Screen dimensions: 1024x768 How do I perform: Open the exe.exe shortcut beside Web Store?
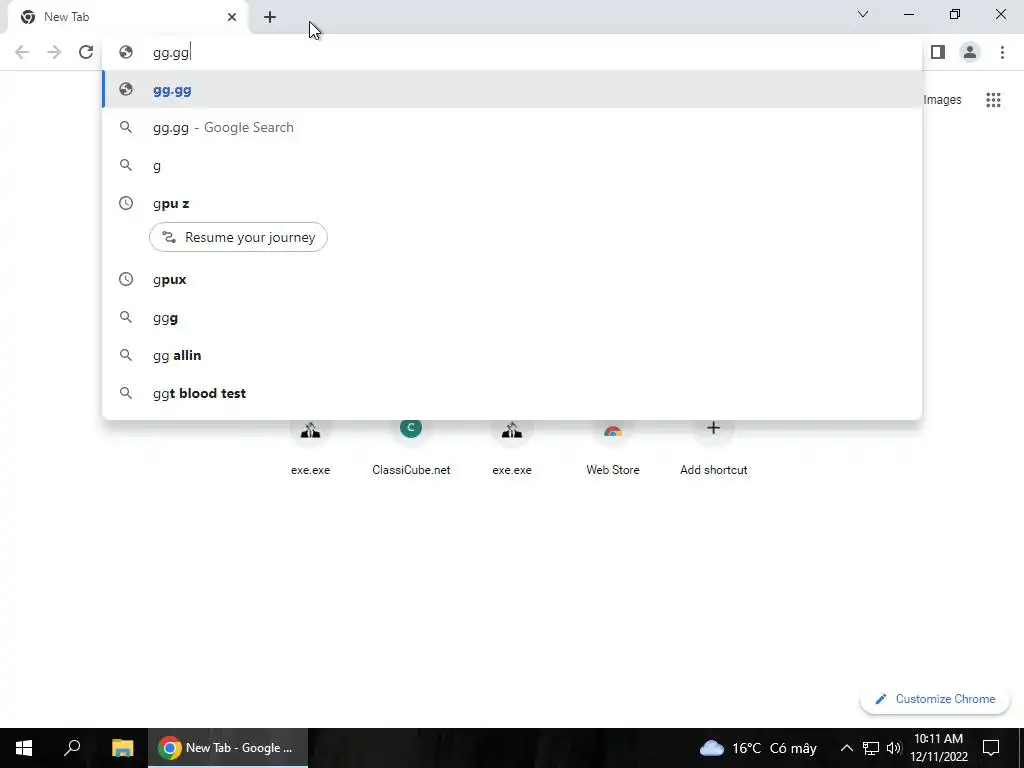point(512,447)
